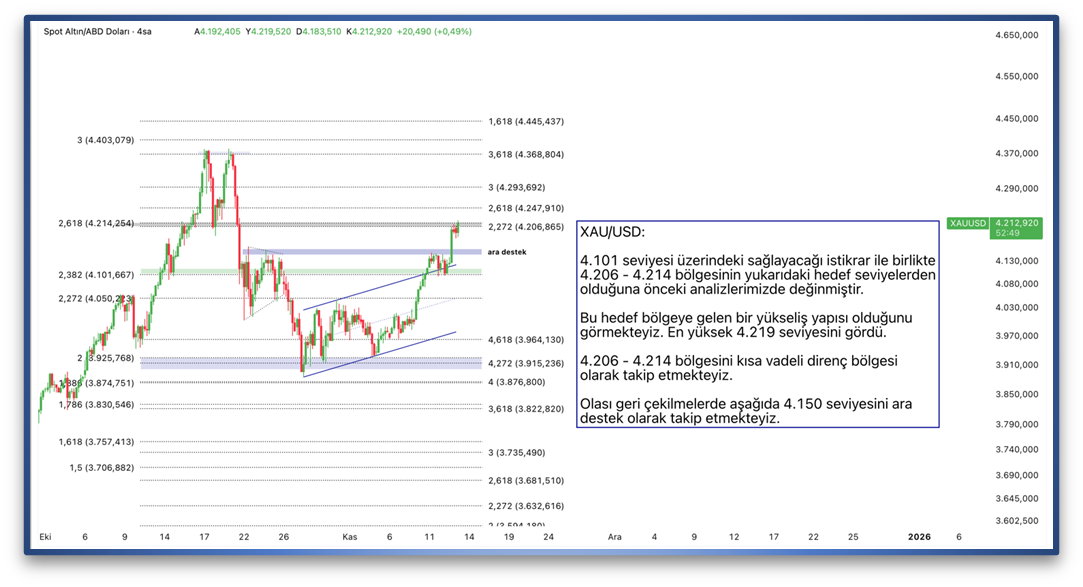Click the 2026 year marker on time axis
1083x587 pixels.
coord(919,537)
